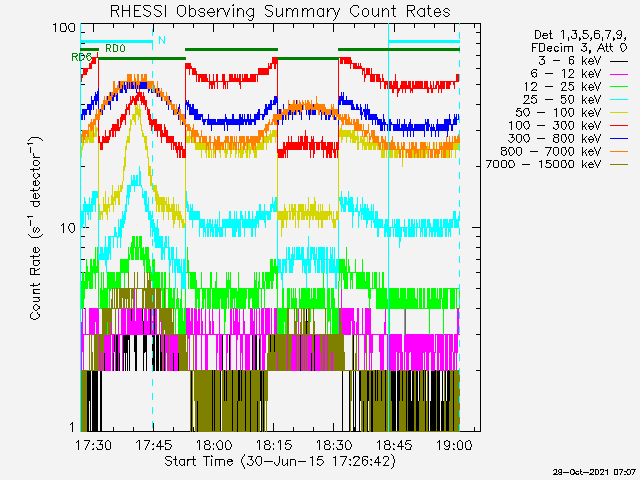Select the '50 - 100 keV' legend label
Image resolution: width=640 pixels, height=480 pixels.
pyautogui.click(x=559, y=113)
